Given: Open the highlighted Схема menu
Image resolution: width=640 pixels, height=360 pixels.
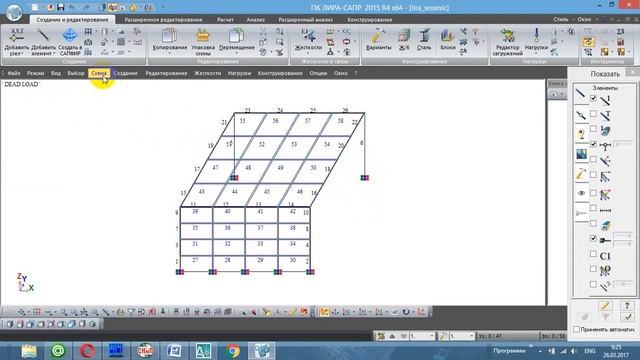Looking at the screenshot, I should click(99, 73).
